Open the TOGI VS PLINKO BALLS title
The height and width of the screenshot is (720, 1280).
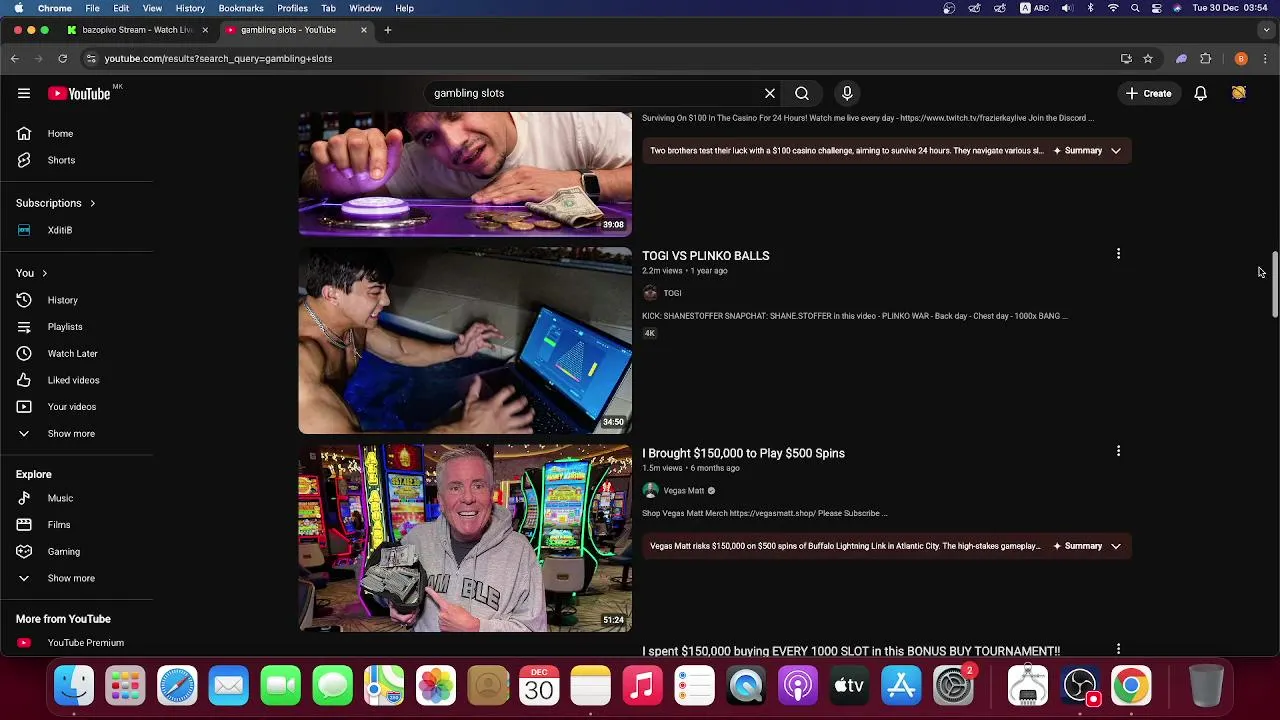pos(706,256)
